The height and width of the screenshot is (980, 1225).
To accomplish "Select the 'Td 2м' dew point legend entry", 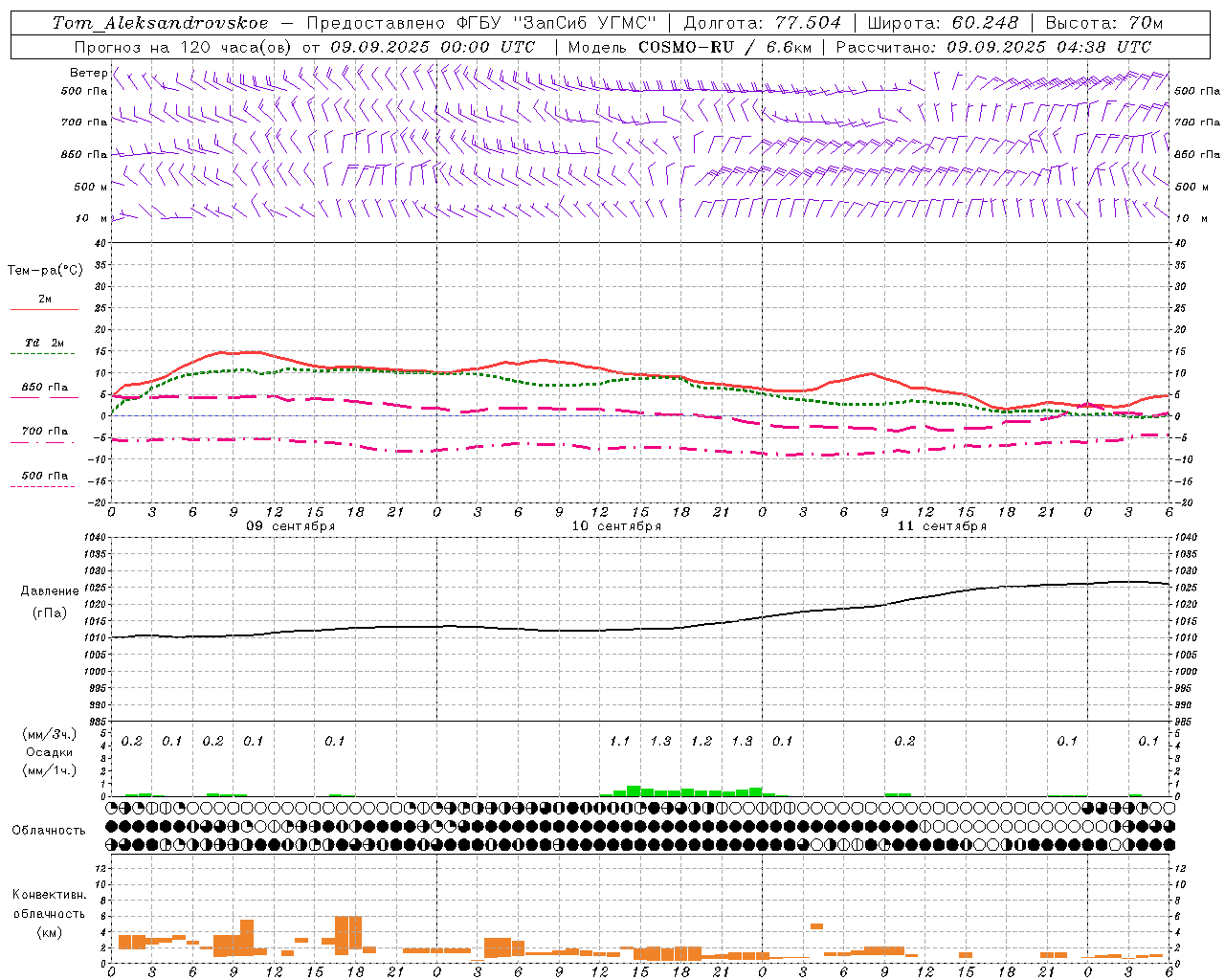I will pos(45,343).
